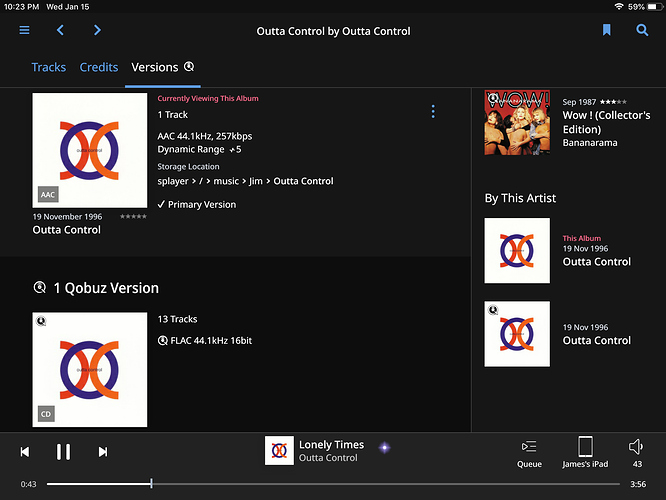The image size is (666, 500).
Task: Click the Qobuz magnifier icon on Versions tab
Action: click(189, 67)
